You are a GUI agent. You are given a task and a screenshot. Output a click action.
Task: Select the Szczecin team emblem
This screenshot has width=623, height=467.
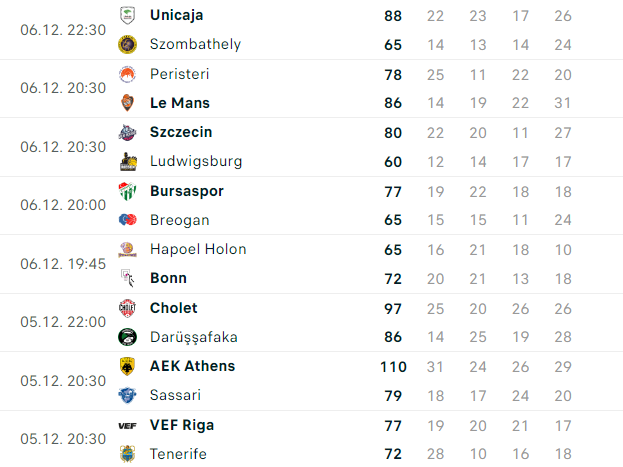coord(128,132)
